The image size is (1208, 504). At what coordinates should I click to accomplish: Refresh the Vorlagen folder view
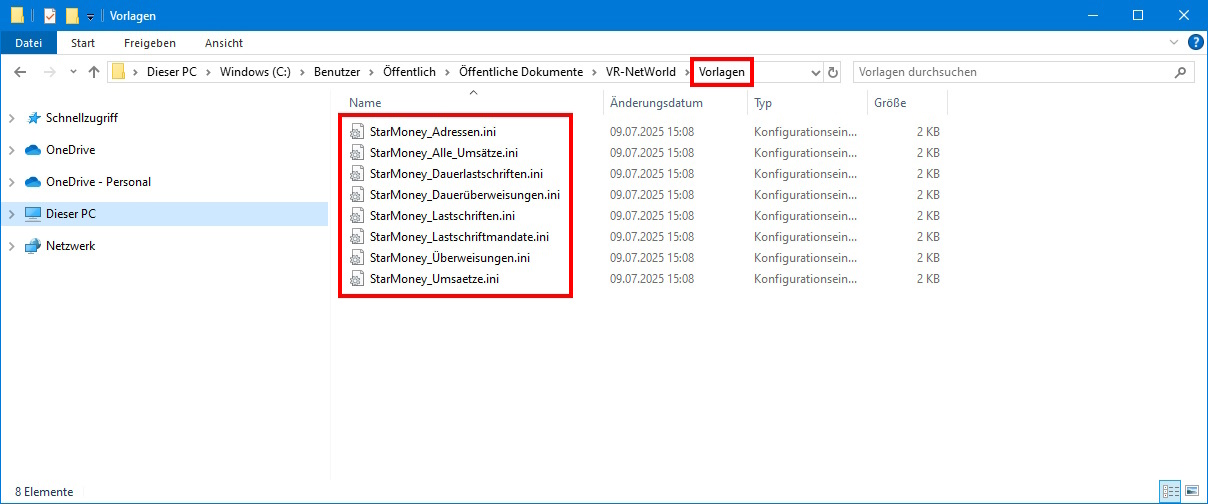click(x=833, y=72)
